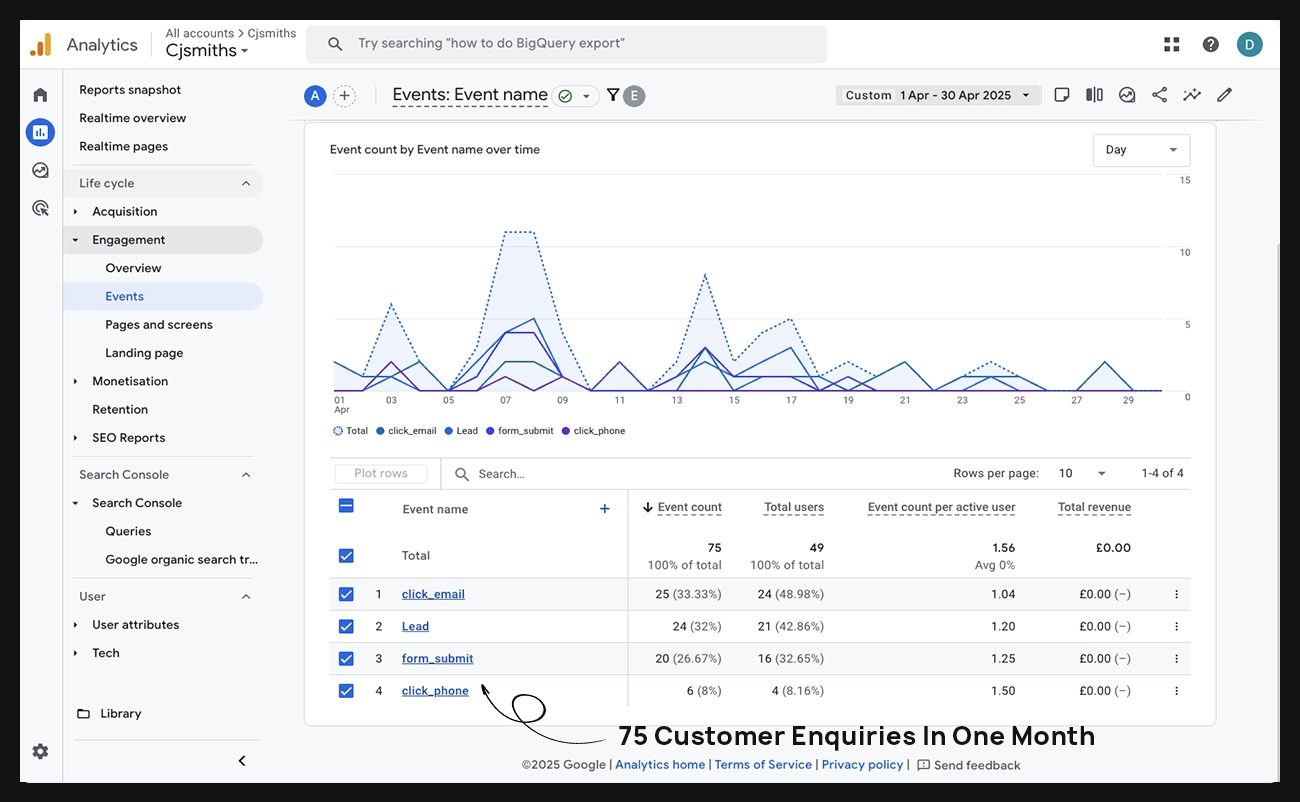Screen dimensions: 1300x802
Task: Uncheck the form_submit row checkbox
Action: [346, 658]
